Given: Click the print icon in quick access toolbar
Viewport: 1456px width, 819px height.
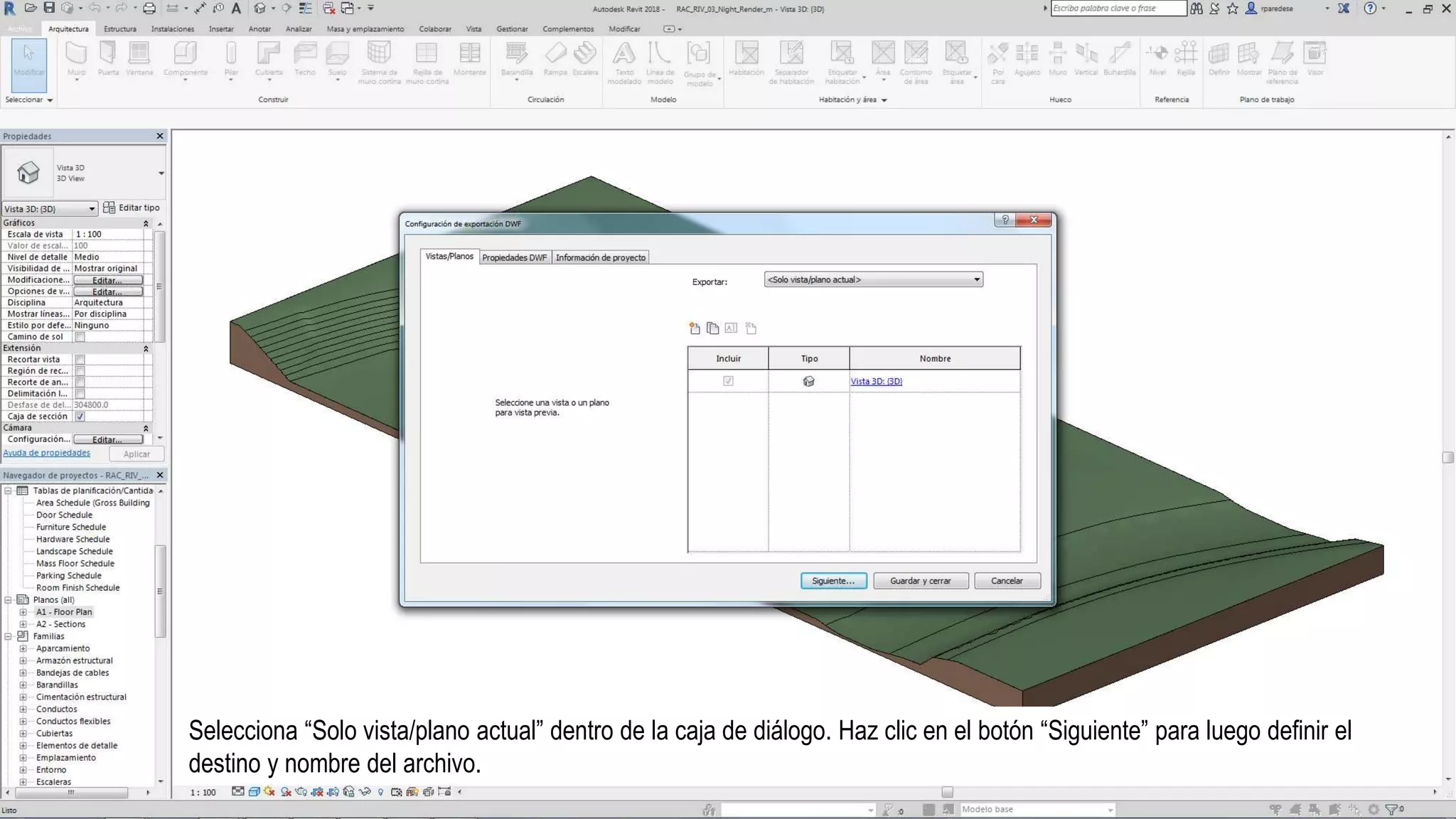Looking at the screenshot, I should click(x=149, y=9).
